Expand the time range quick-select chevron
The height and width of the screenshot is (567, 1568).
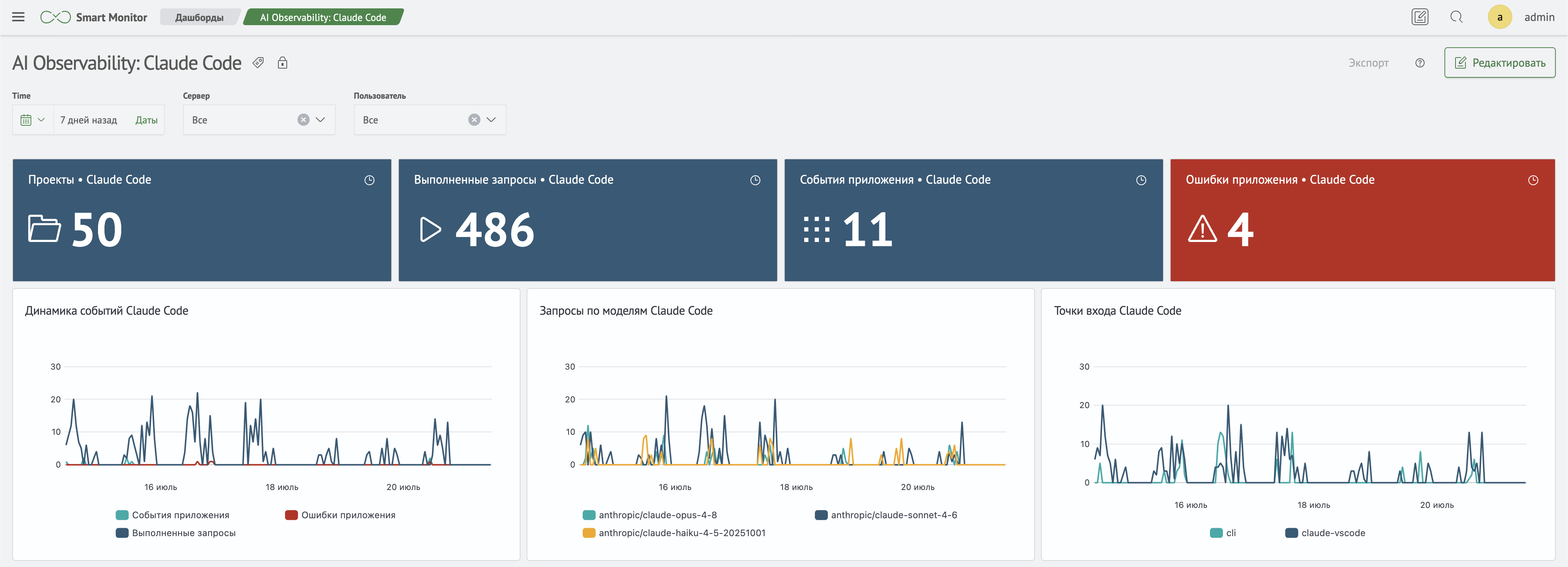click(42, 120)
